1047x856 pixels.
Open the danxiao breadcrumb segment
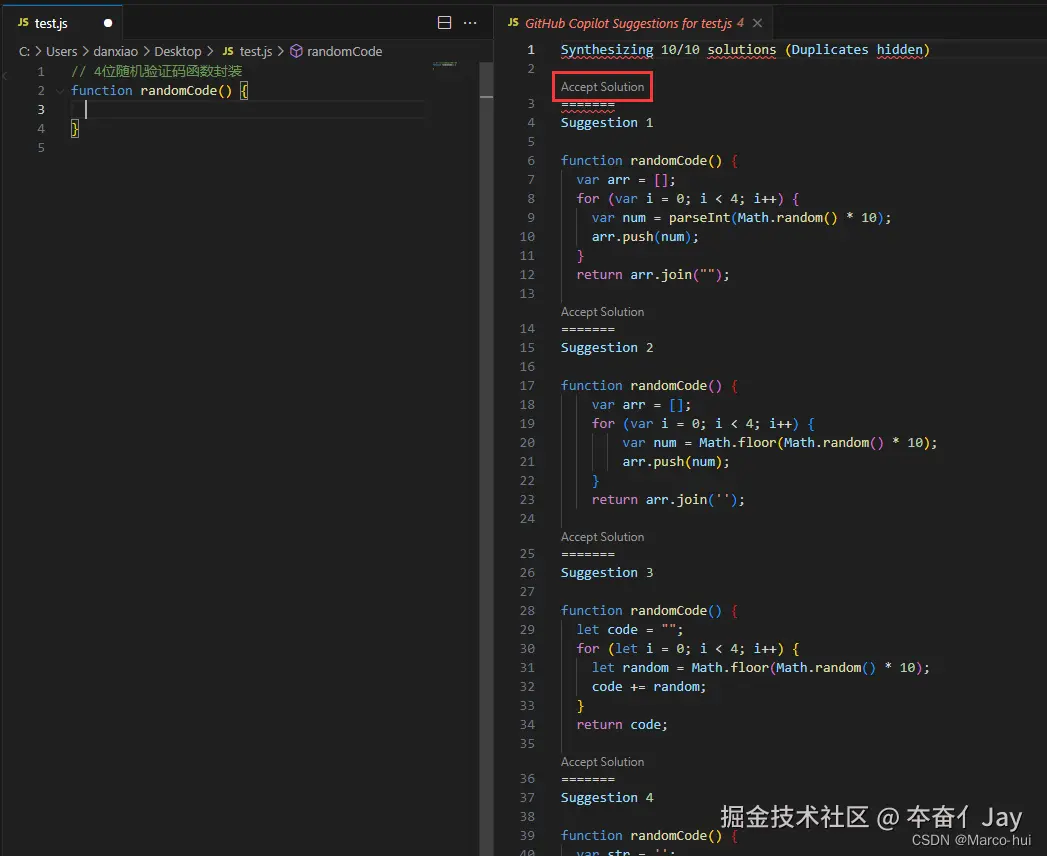[x=116, y=51]
